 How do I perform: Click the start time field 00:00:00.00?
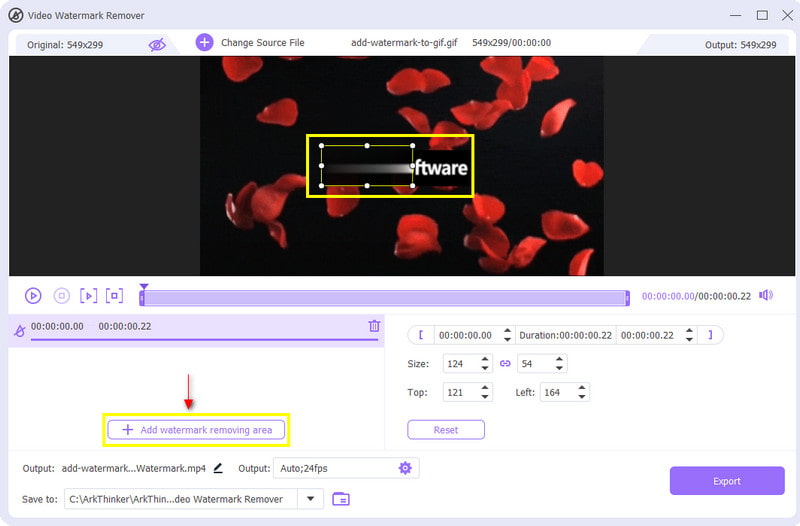[465, 336]
